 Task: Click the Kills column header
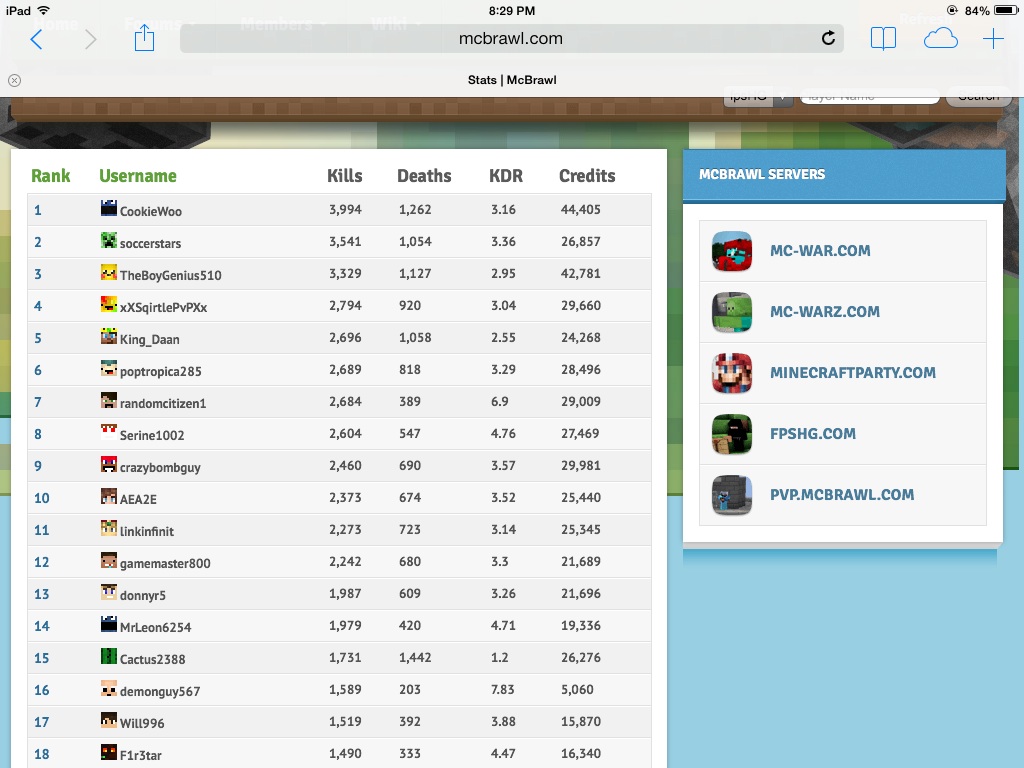[x=344, y=176]
